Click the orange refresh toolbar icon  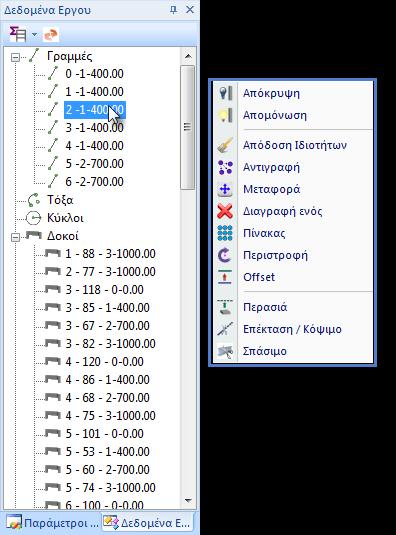point(51,34)
